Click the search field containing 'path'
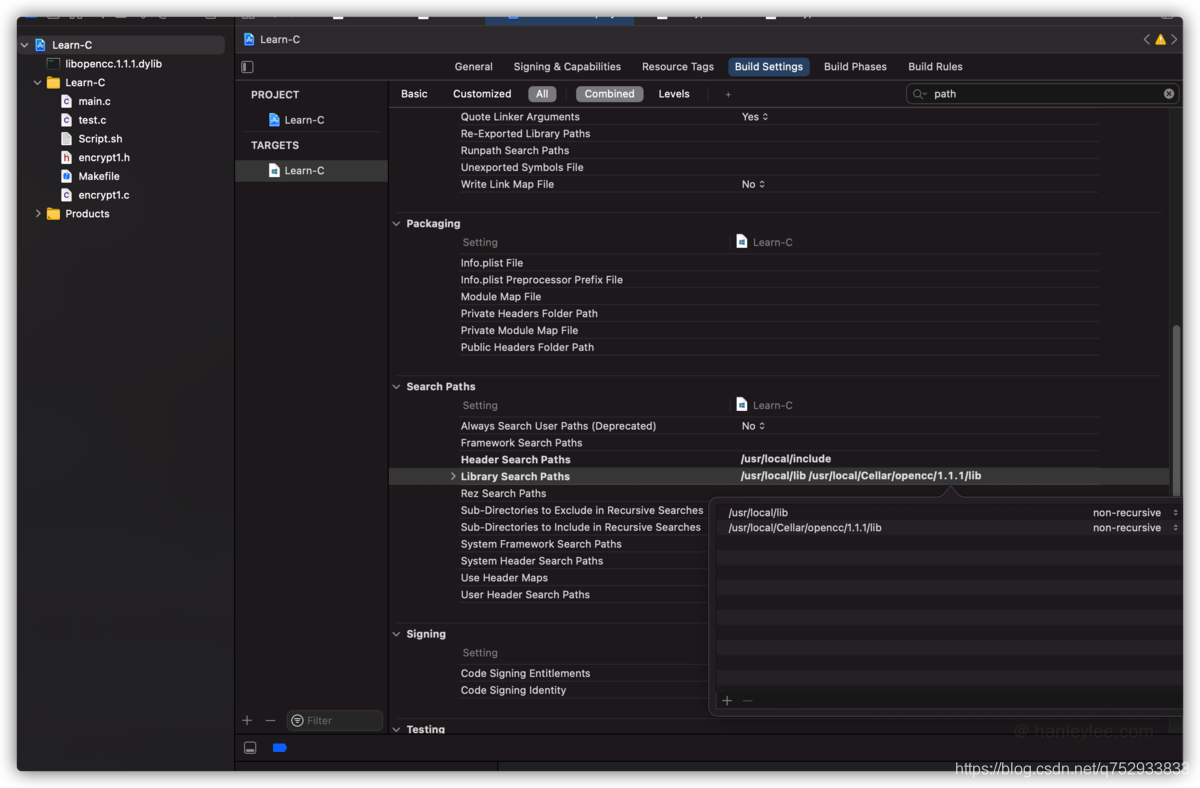Viewport: 1200px width, 788px height. pyautogui.click(x=1041, y=94)
